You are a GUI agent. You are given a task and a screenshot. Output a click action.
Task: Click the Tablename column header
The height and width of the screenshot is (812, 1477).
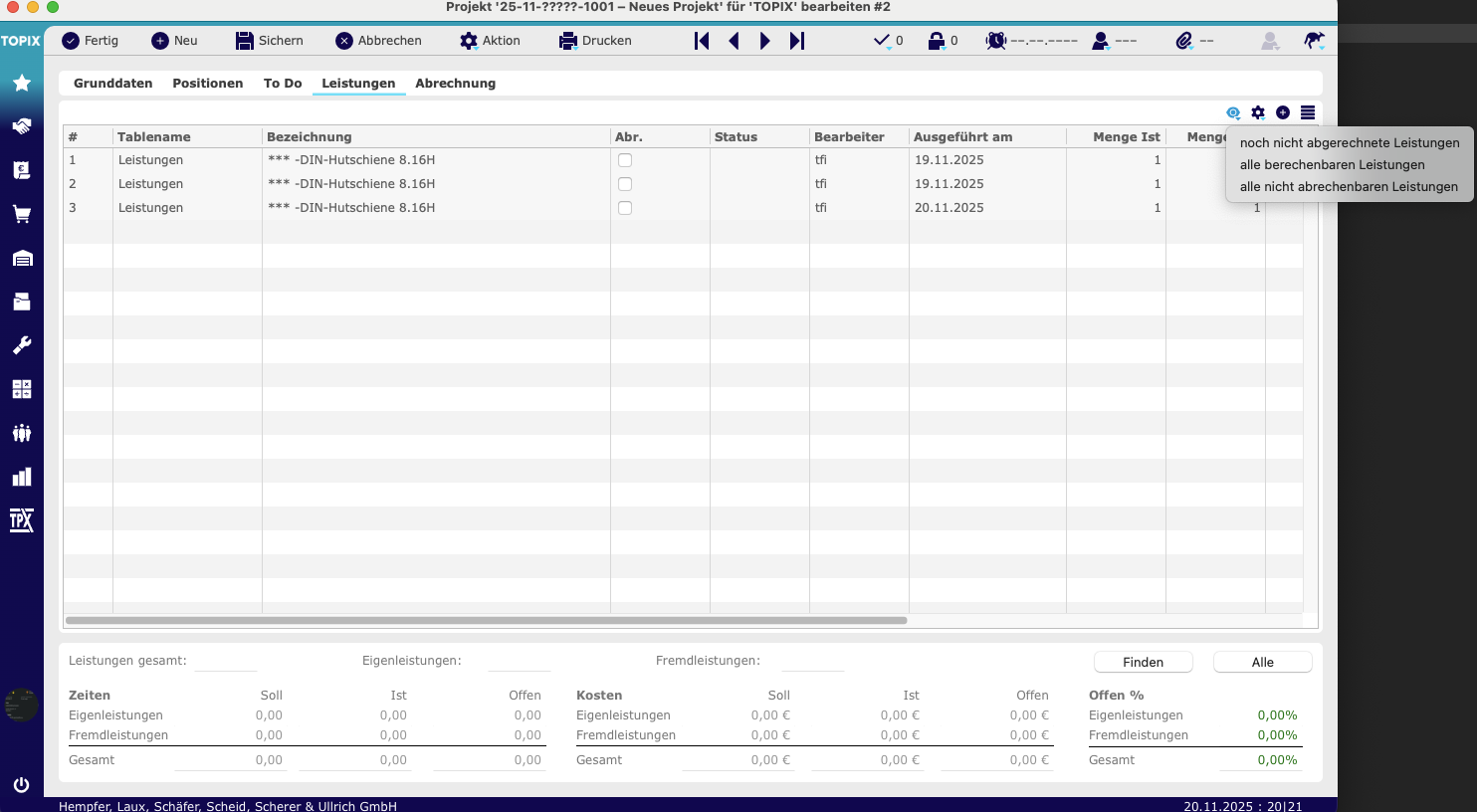tap(187, 137)
